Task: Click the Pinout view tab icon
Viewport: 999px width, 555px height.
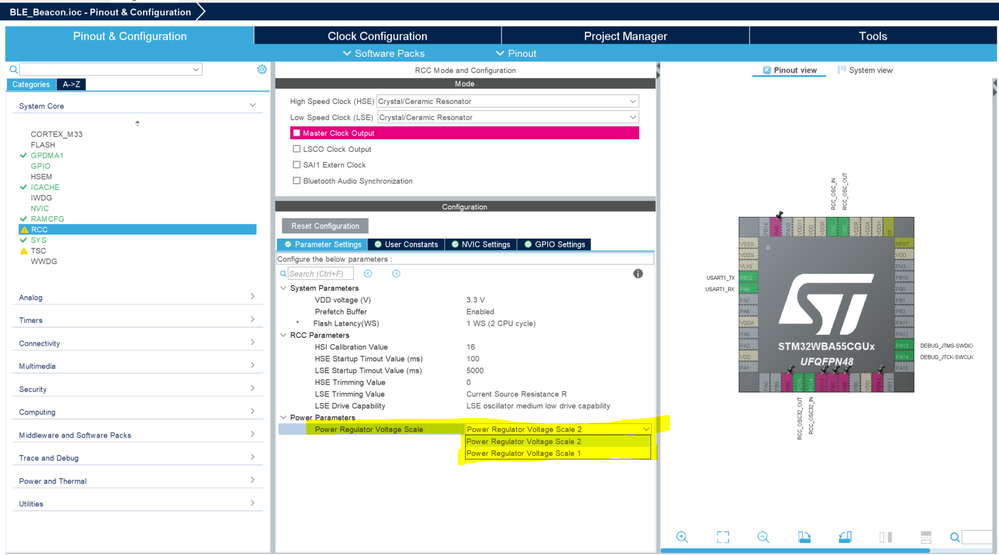Action: coord(766,70)
